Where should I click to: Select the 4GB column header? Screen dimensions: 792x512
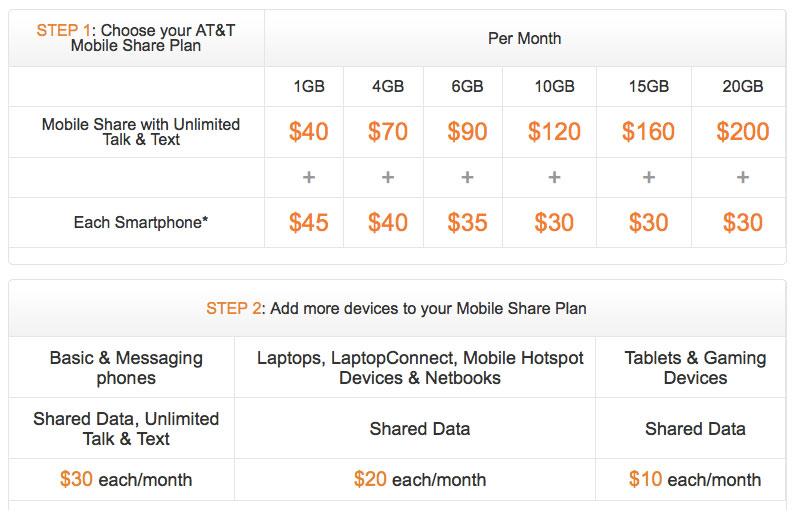pos(388,86)
